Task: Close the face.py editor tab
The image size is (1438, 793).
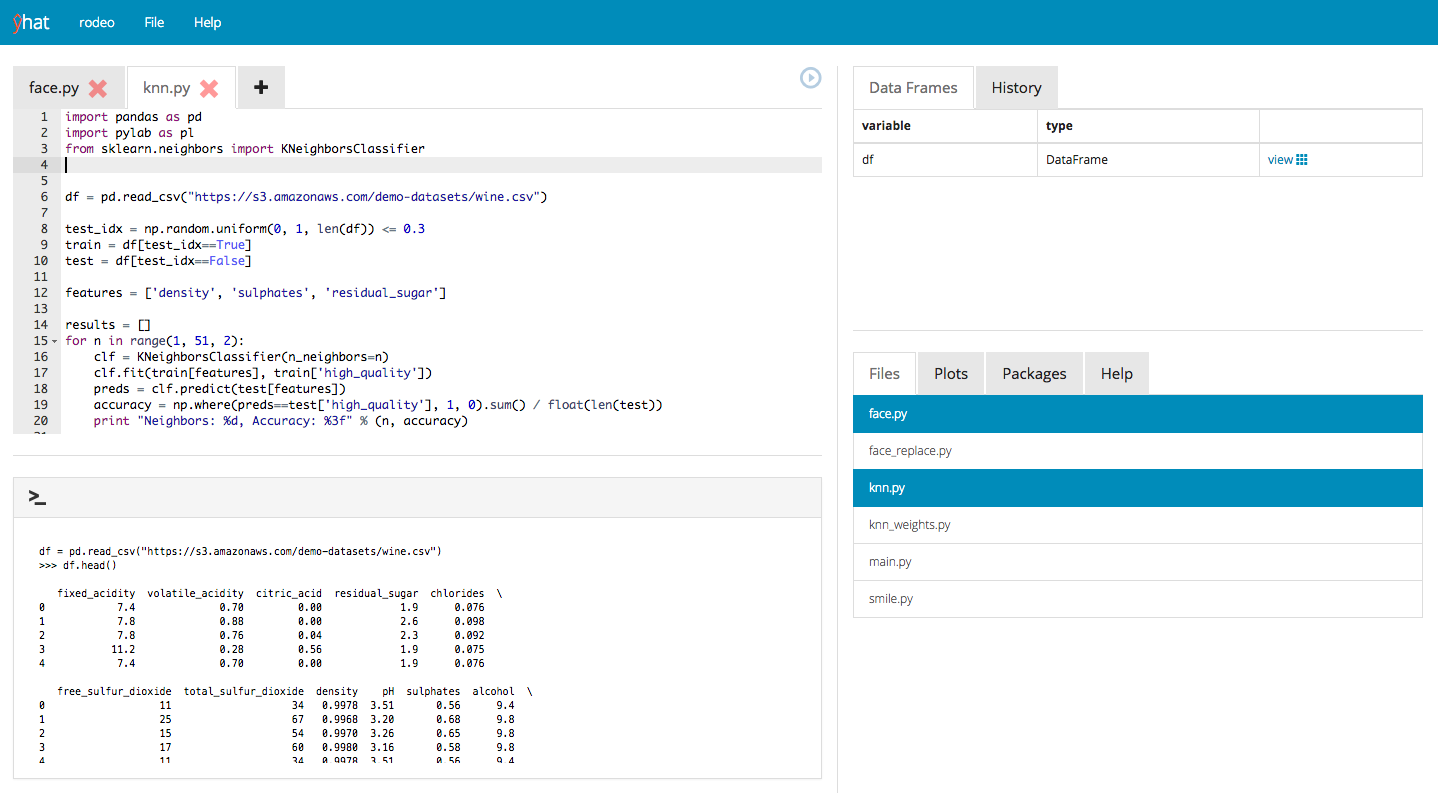Action: coord(98,88)
